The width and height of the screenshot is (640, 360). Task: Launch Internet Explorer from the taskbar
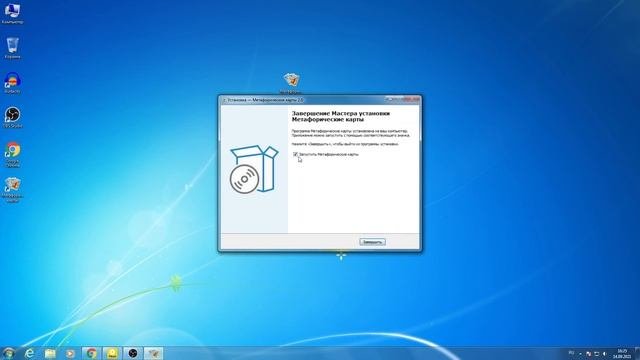tap(29, 353)
